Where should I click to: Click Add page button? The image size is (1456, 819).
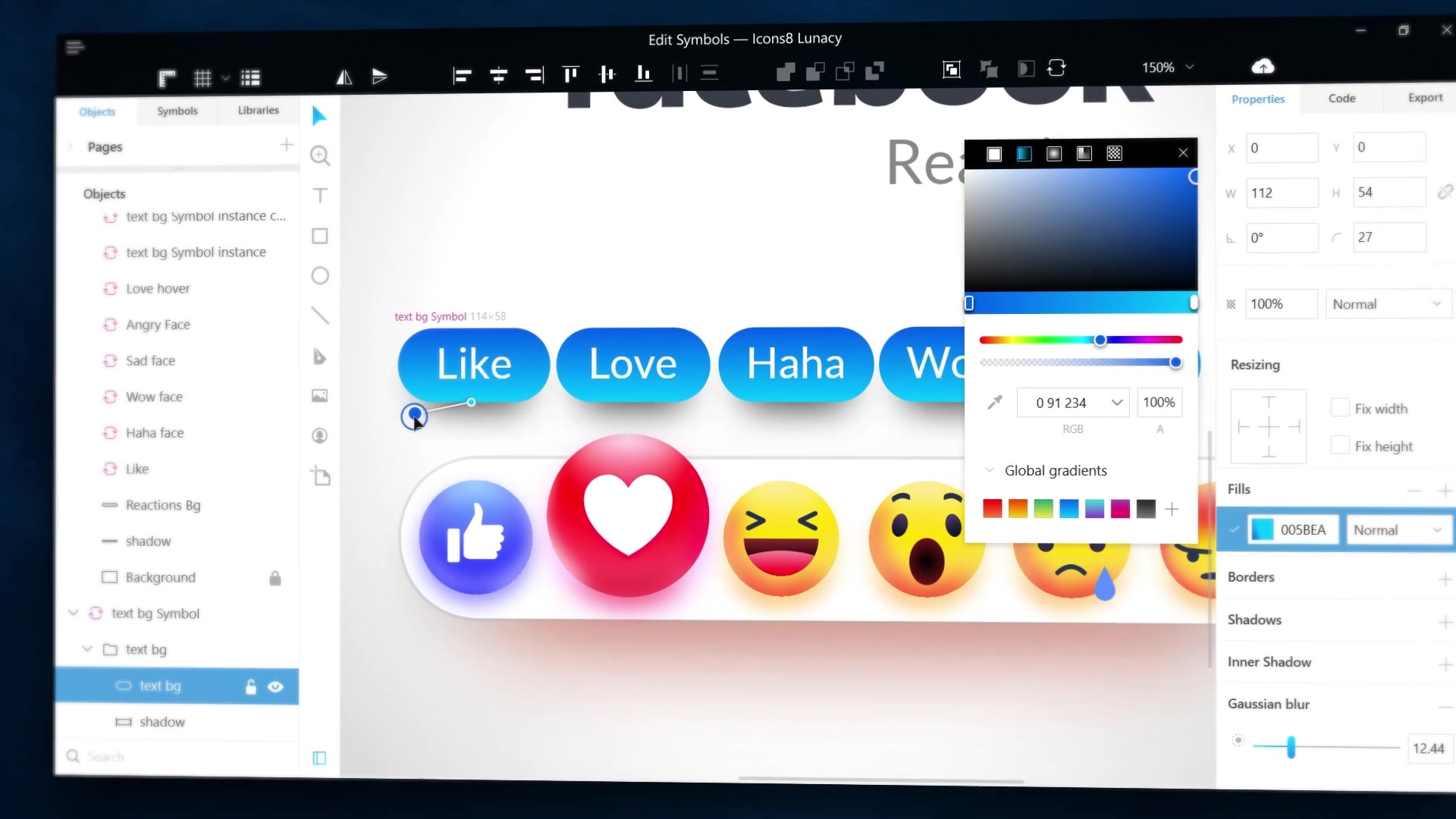click(288, 146)
